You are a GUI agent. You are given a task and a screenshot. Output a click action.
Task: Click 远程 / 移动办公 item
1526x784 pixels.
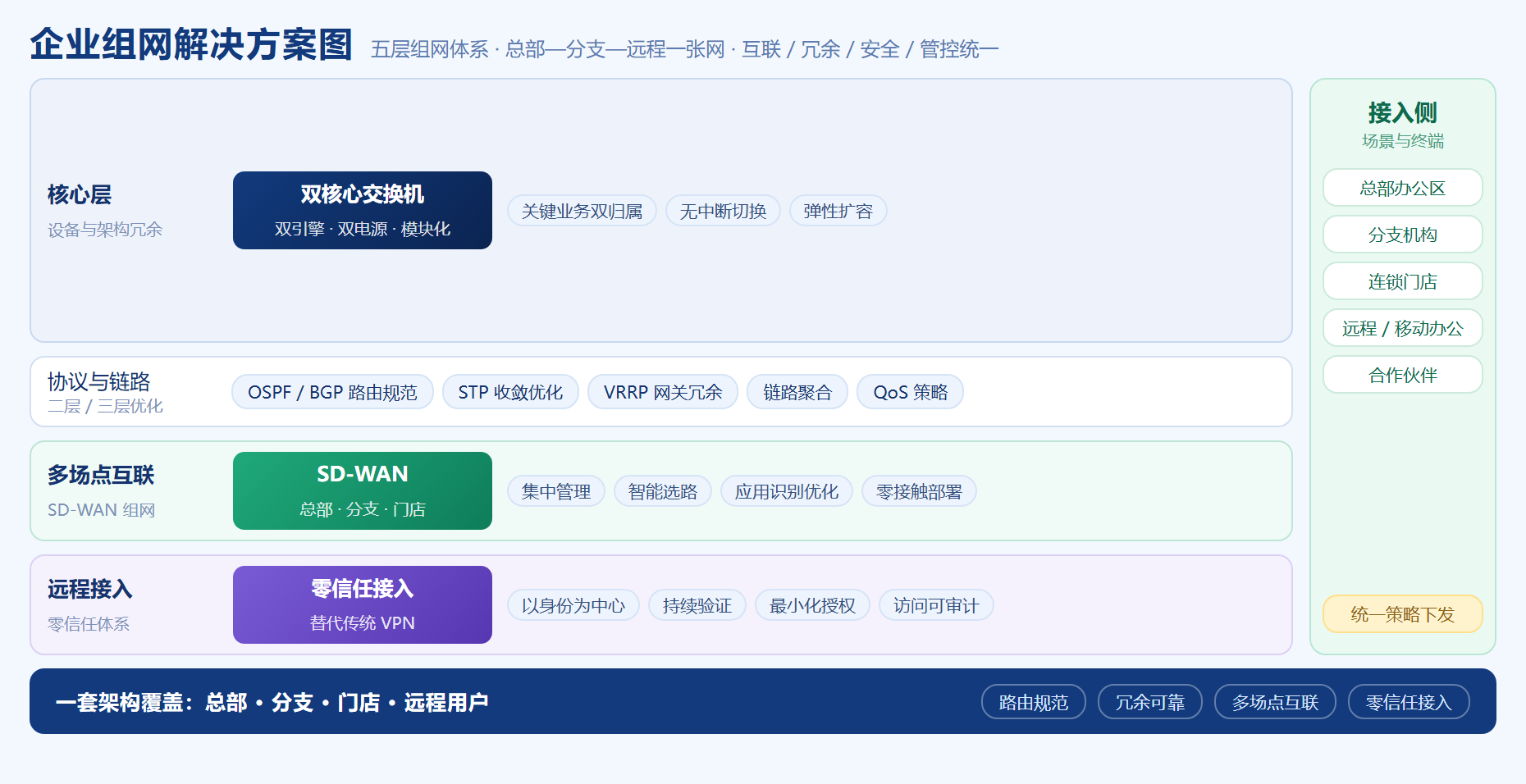(x=1402, y=328)
